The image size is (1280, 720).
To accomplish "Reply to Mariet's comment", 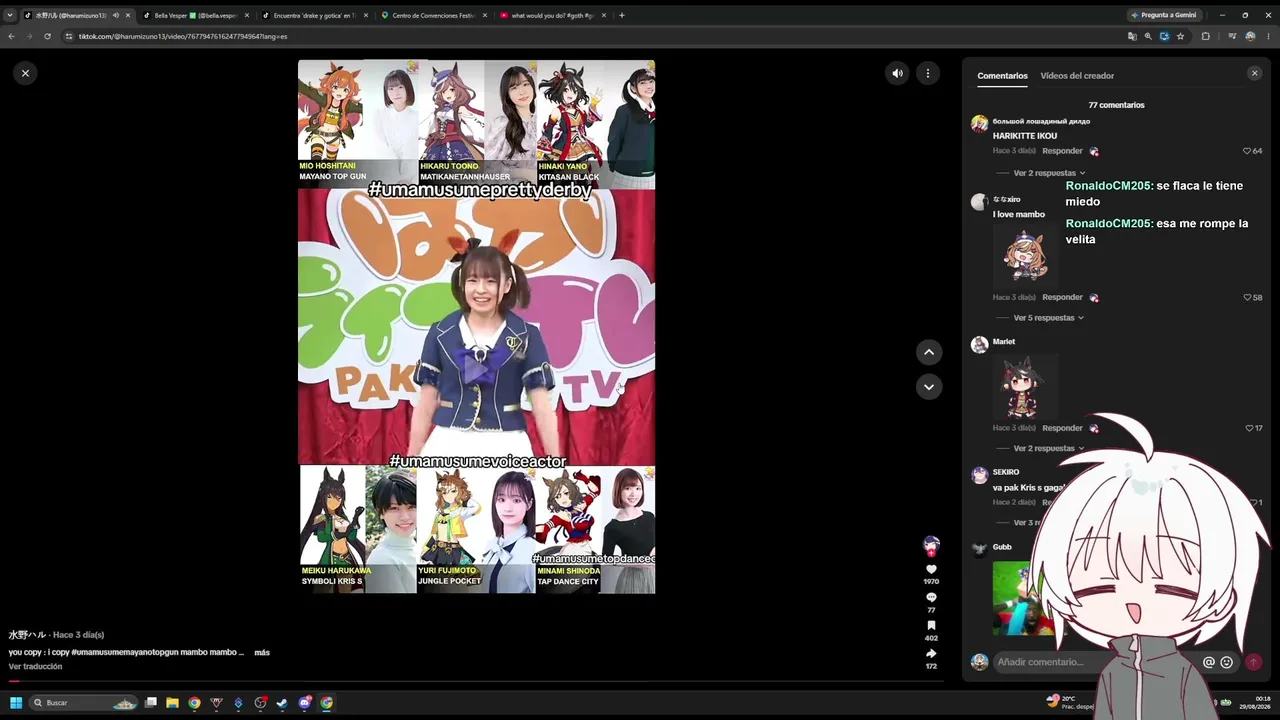I will click(1062, 428).
